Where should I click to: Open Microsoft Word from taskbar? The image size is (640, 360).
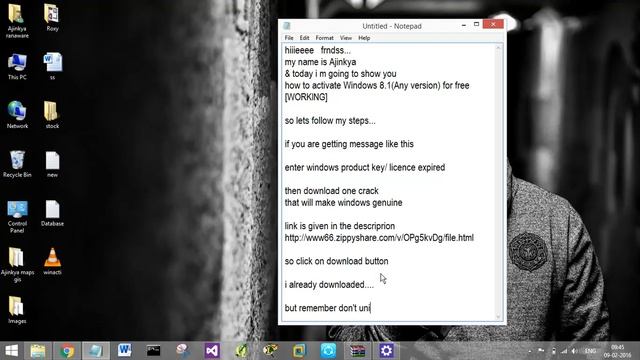[124, 351]
